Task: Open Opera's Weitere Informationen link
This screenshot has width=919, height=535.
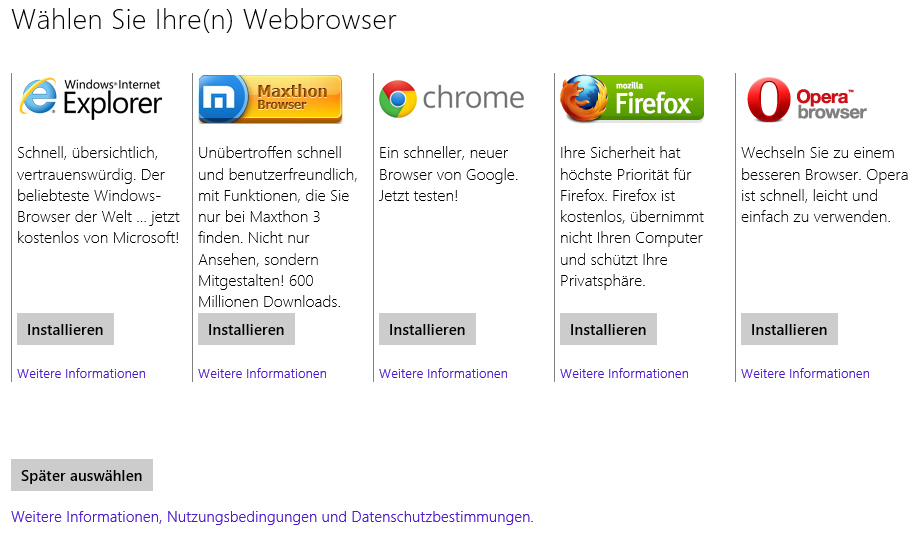Action: [x=805, y=374]
